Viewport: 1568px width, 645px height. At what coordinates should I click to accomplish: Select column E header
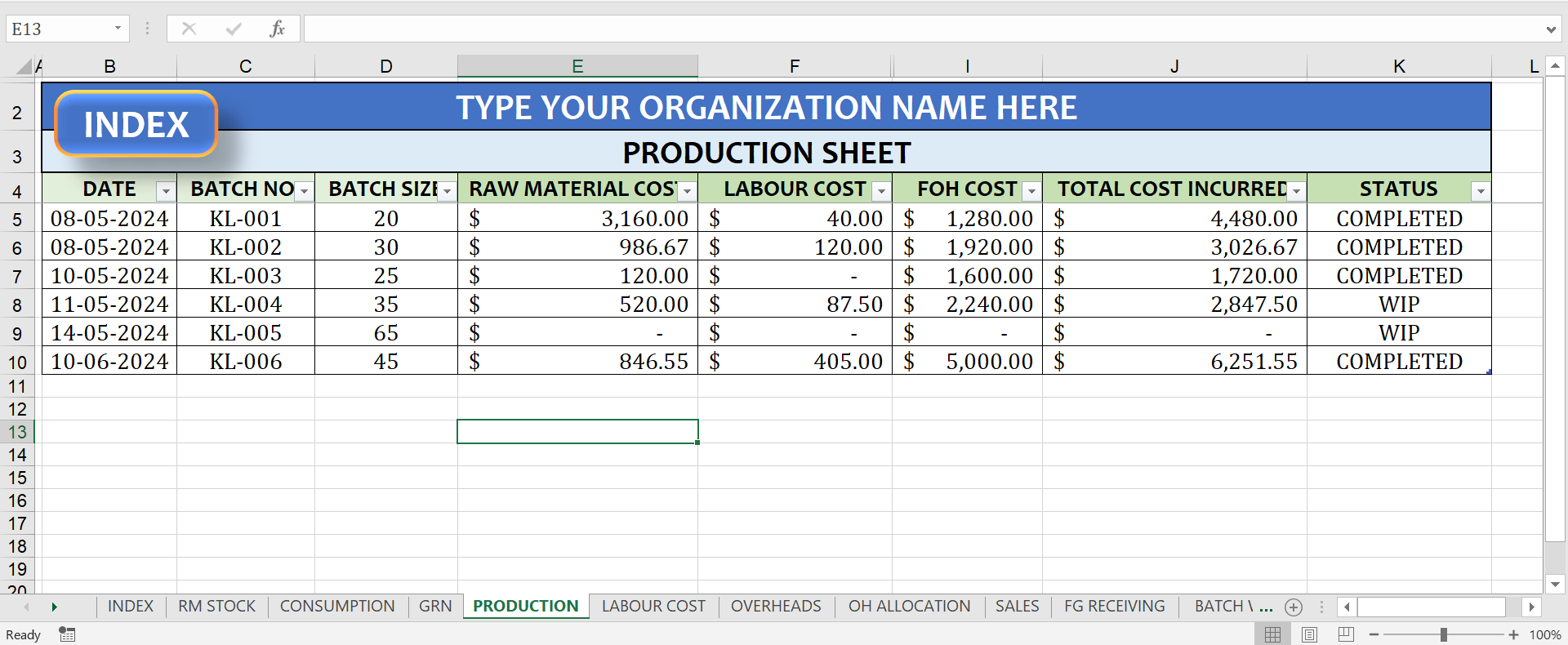tap(577, 66)
